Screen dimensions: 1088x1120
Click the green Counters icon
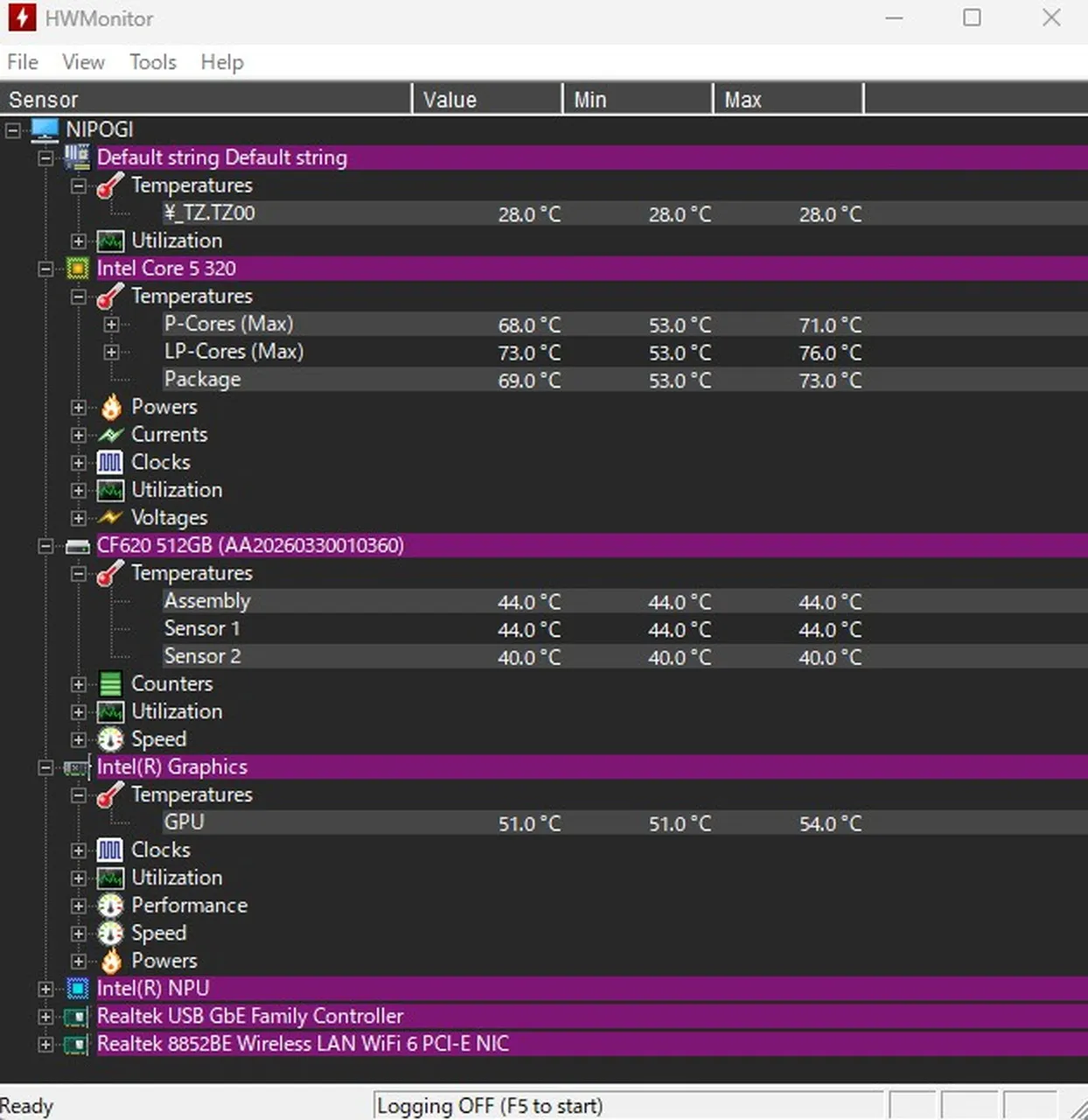pos(110,683)
